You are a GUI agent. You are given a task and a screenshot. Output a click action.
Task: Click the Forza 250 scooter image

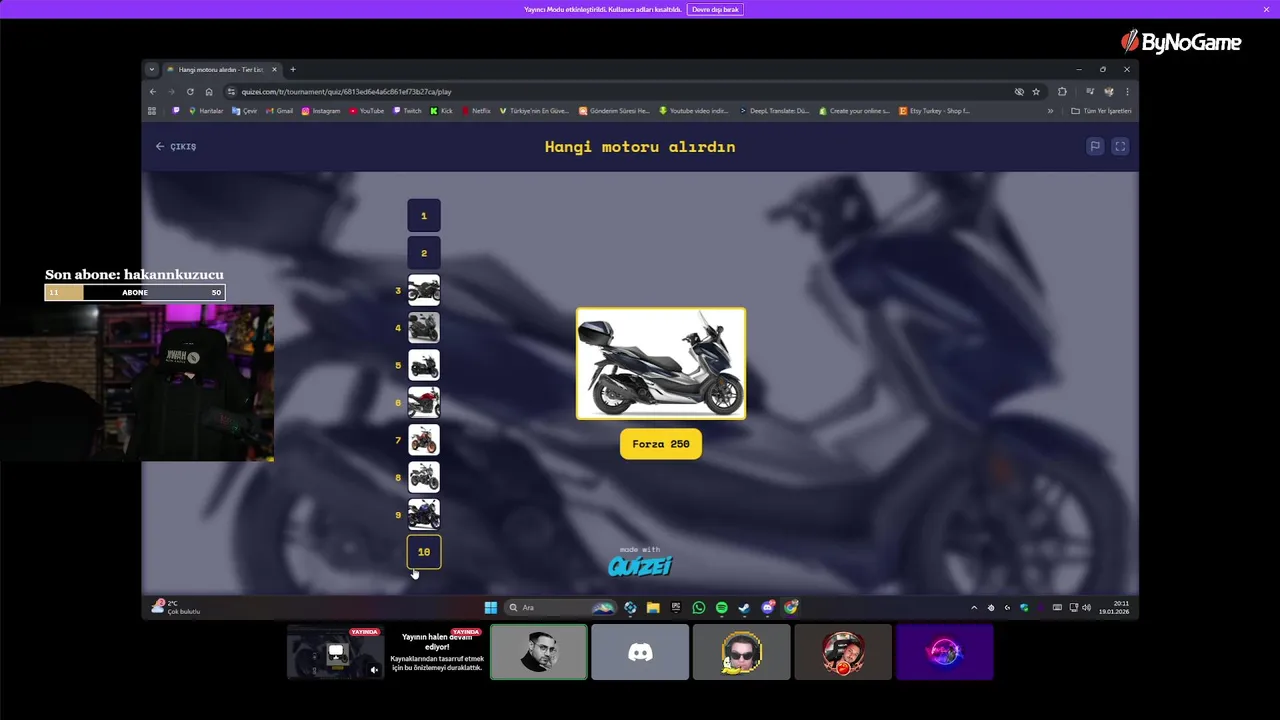coord(661,363)
